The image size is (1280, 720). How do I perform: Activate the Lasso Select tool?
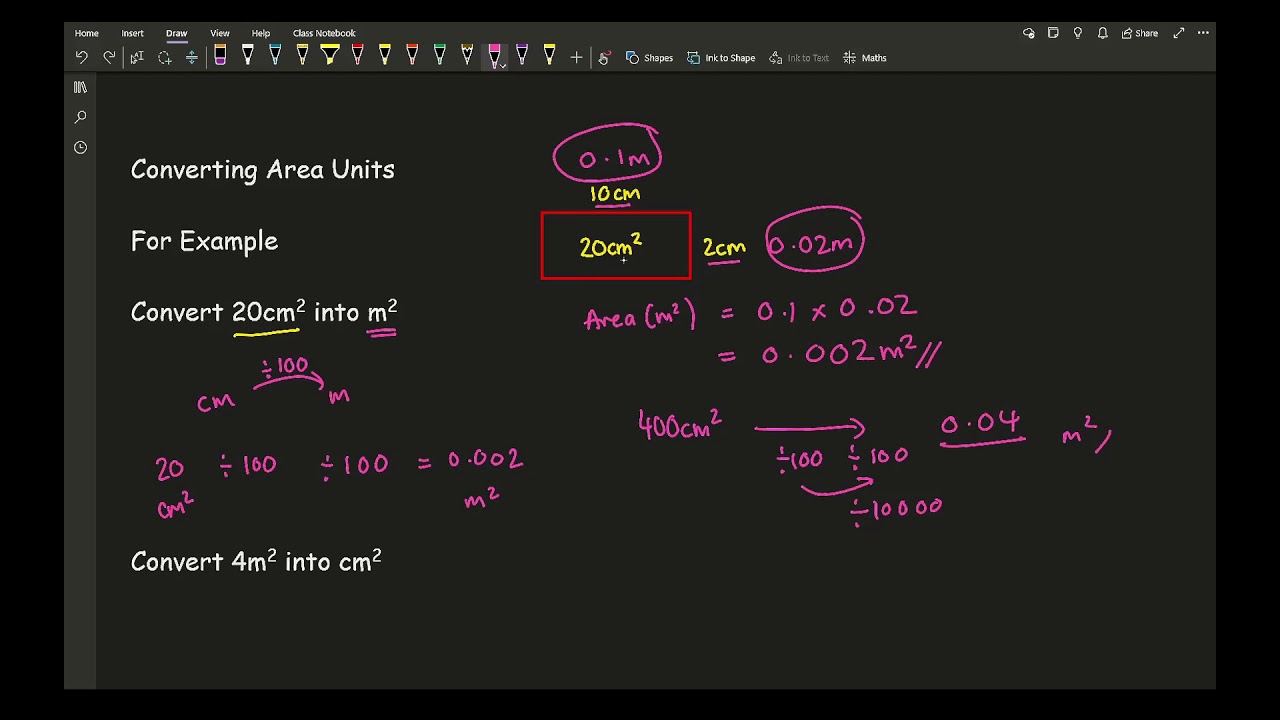pyautogui.click(x=165, y=58)
